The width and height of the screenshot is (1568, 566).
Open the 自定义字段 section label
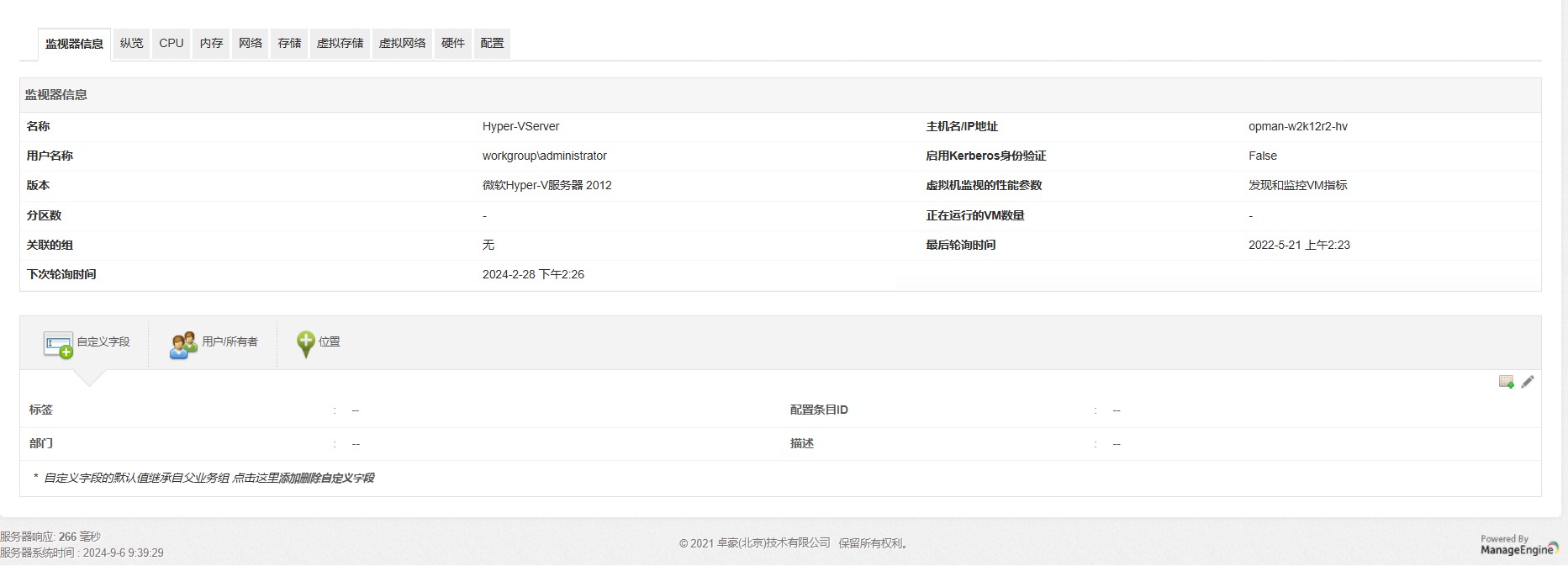pos(103,341)
